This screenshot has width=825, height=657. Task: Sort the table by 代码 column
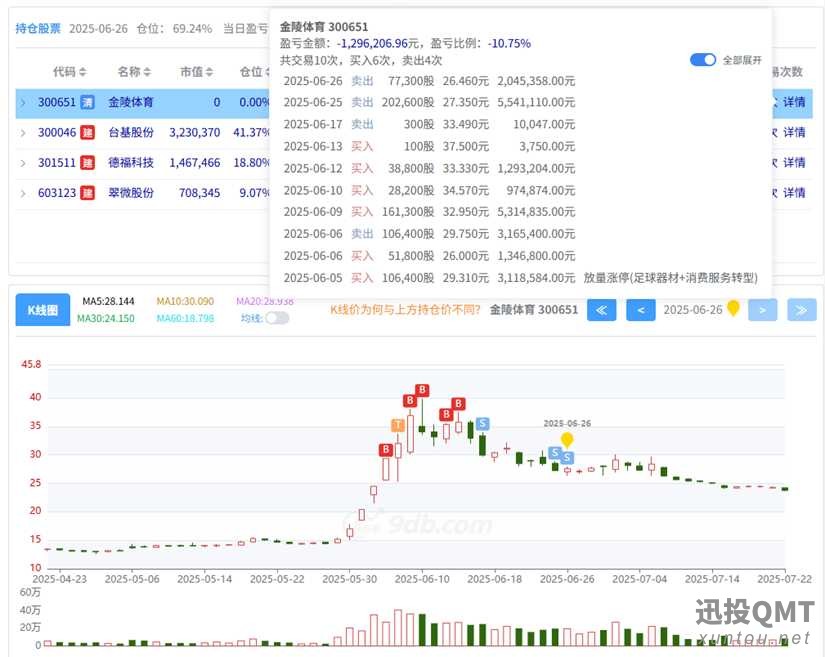(x=83, y=72)
